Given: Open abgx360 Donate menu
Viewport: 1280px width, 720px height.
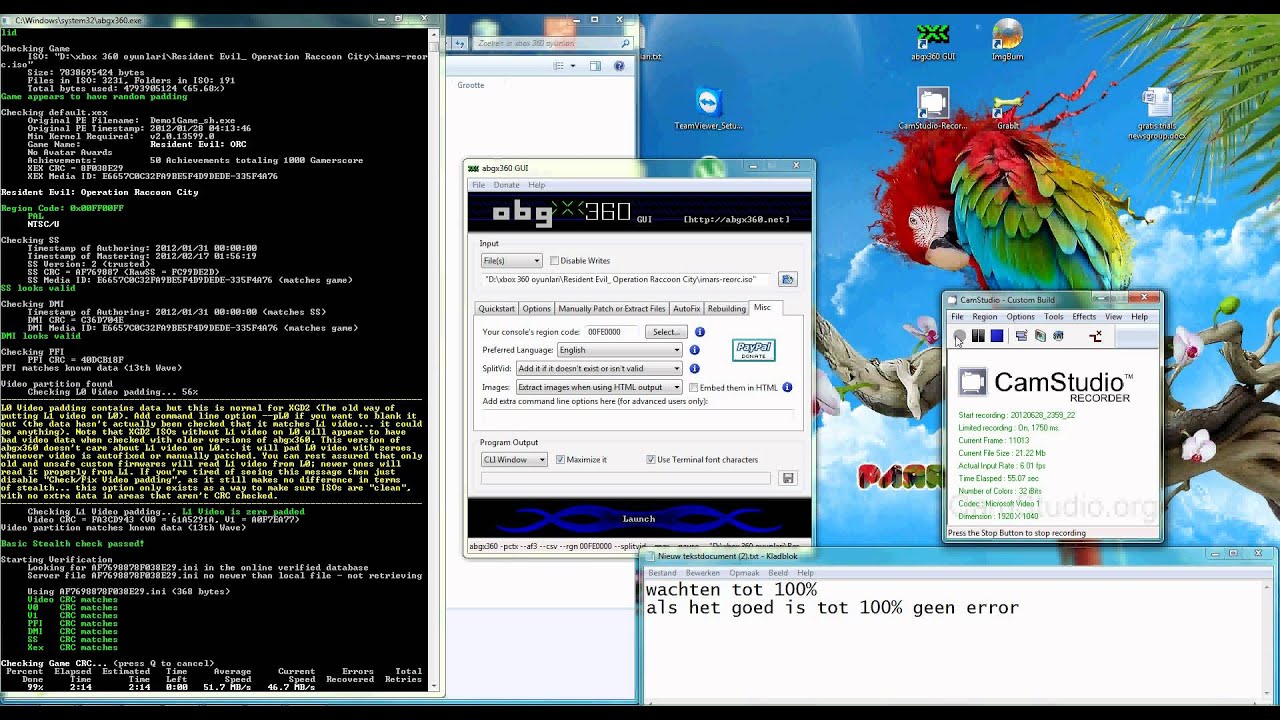Looking at the screenshot, I should [506, 185].
